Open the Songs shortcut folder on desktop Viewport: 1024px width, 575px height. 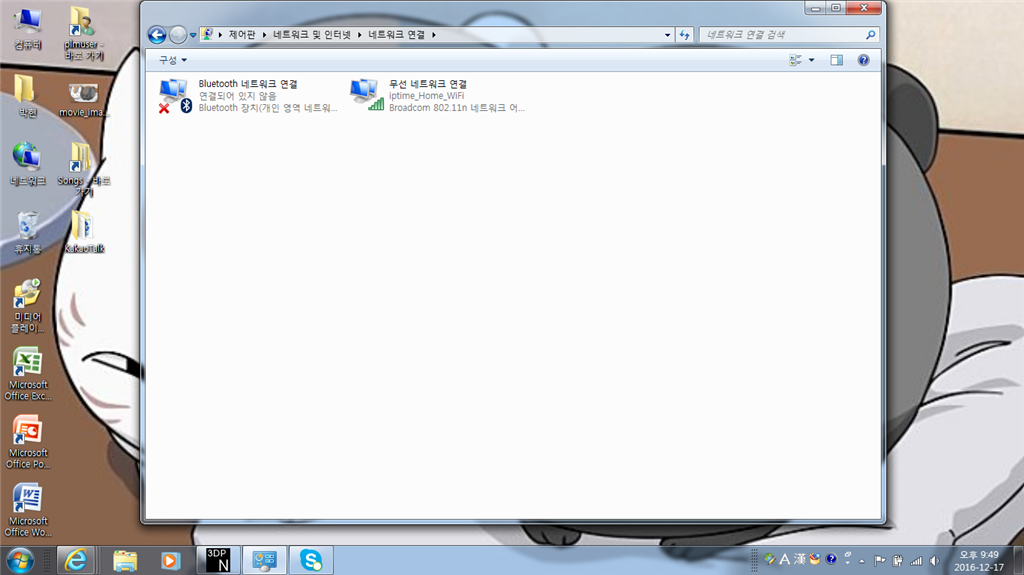click(83, 169)
